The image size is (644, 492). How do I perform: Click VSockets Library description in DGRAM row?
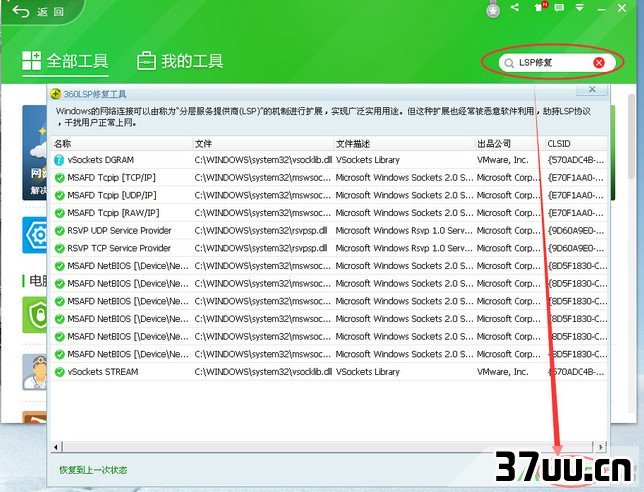[x=368, y=160]
